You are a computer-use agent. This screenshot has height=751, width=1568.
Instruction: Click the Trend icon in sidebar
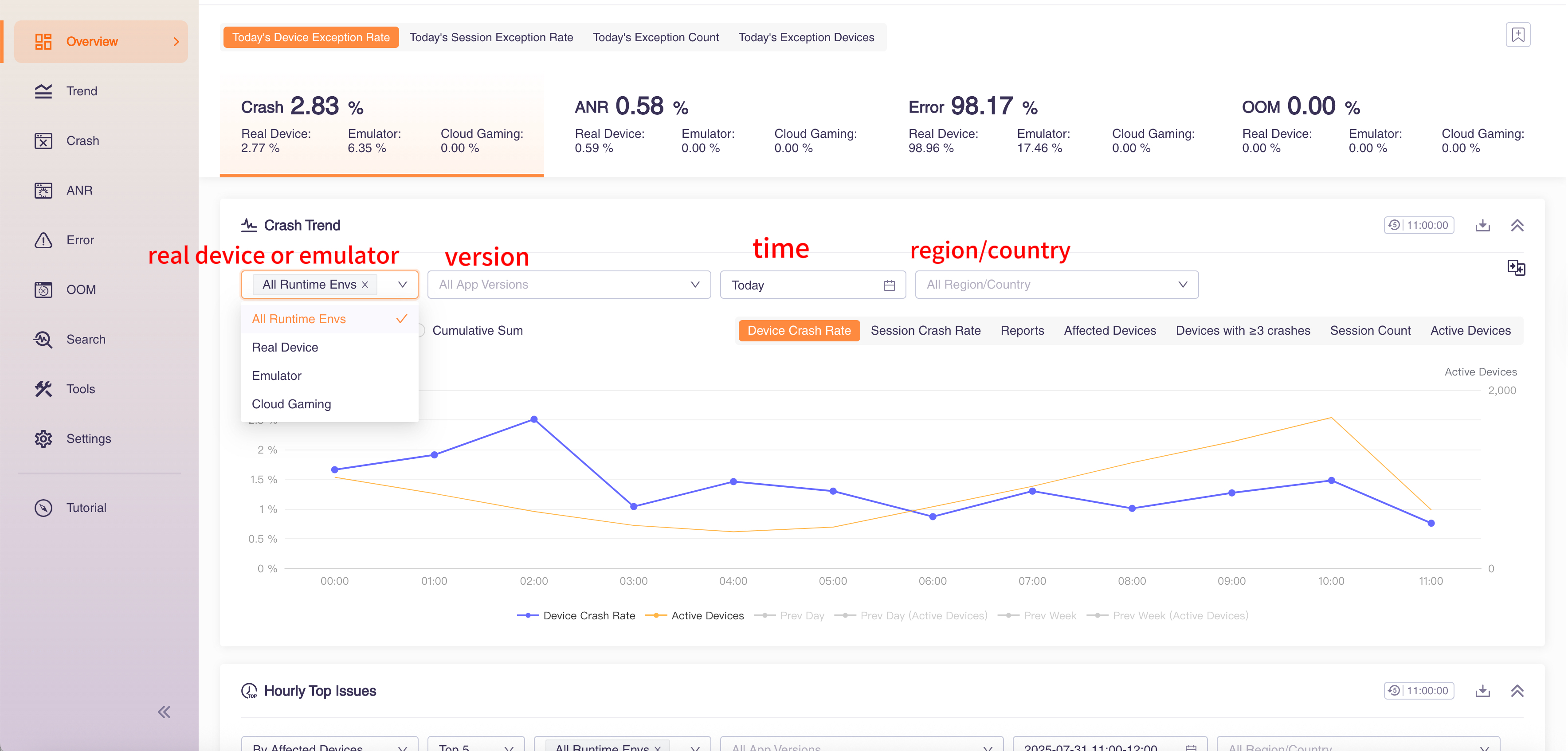pos(43,91)
